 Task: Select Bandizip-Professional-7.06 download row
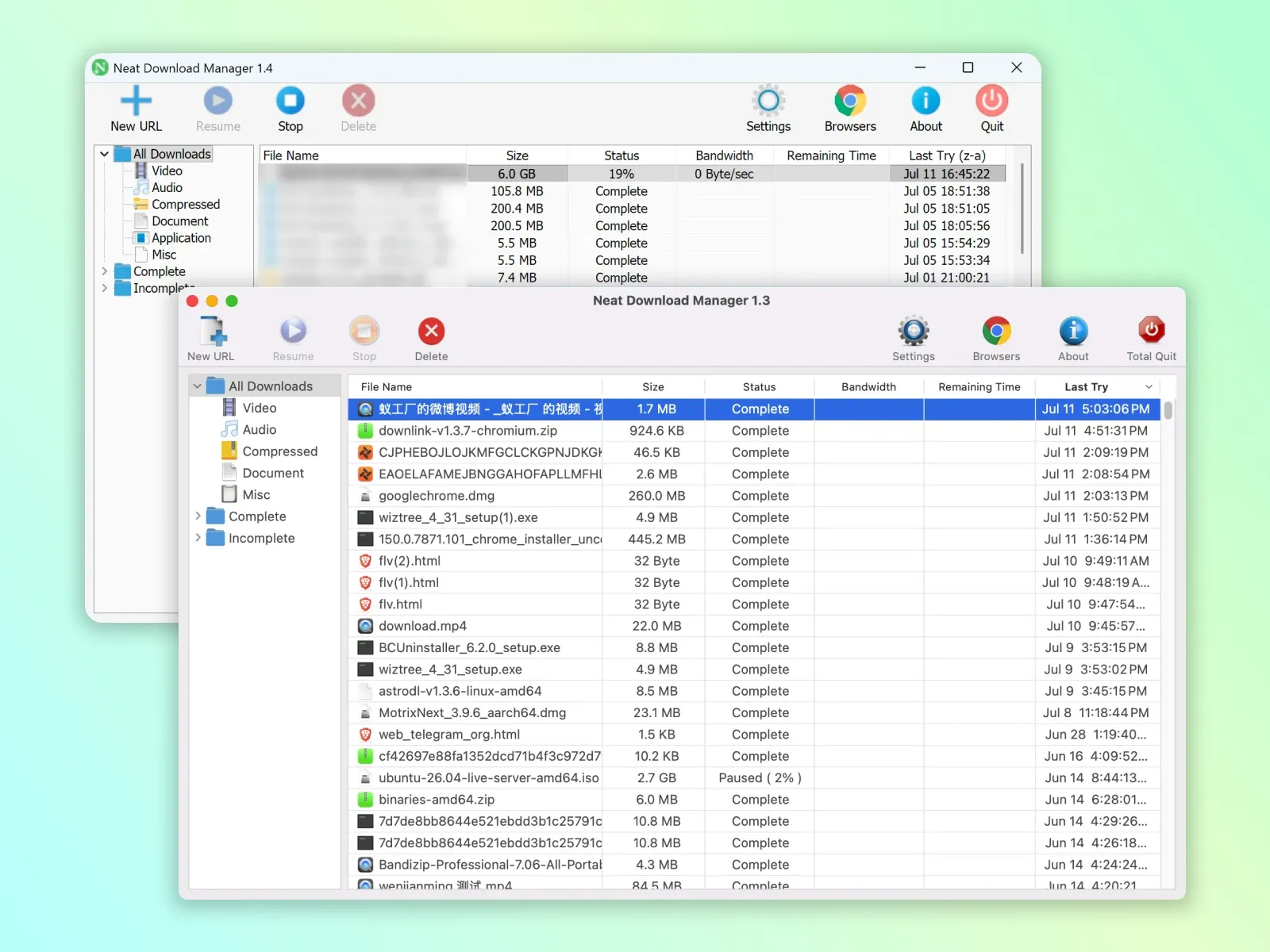click(x=754, y=865)
